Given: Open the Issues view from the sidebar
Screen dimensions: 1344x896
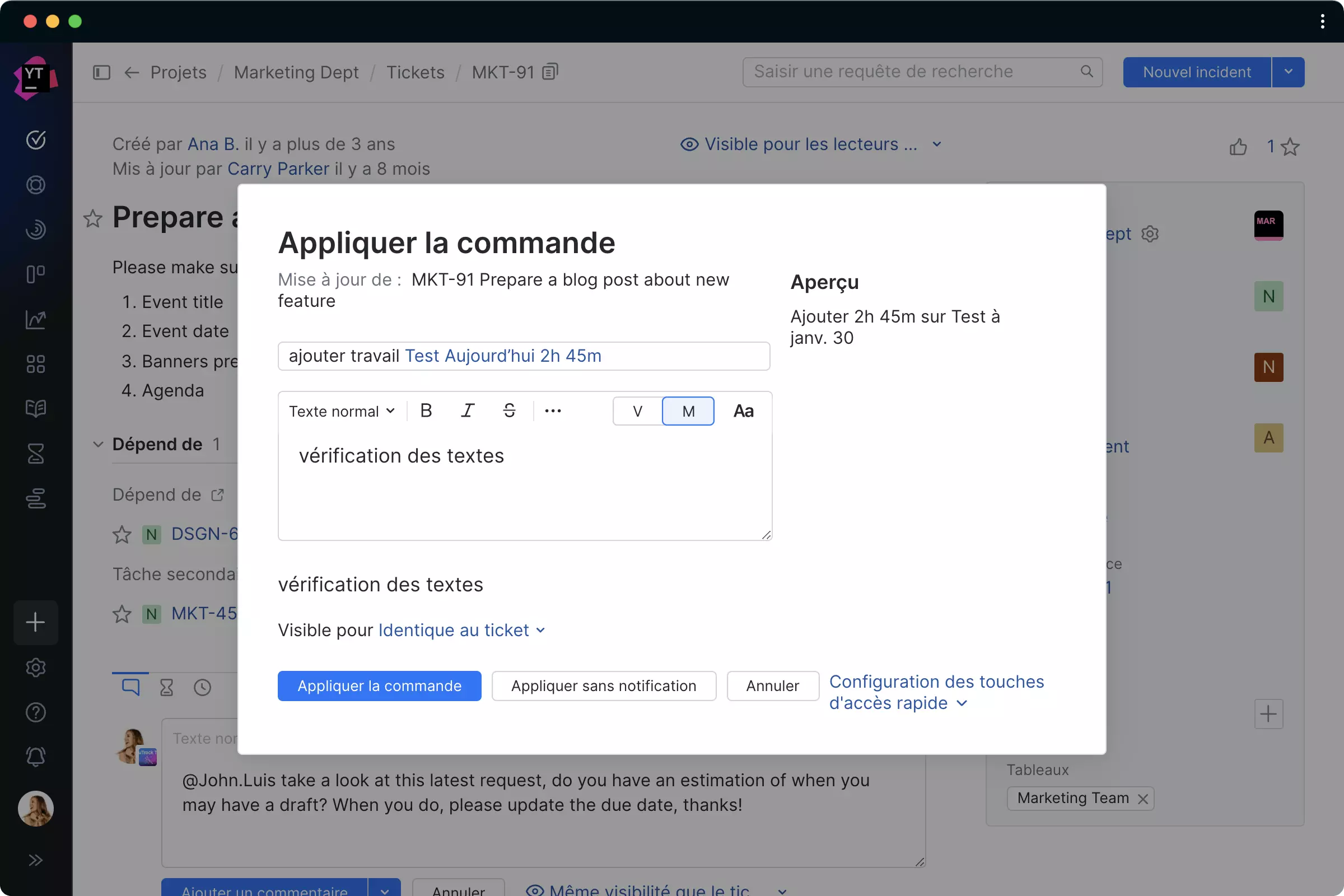Looking at the screenshot, I should 35,140.
